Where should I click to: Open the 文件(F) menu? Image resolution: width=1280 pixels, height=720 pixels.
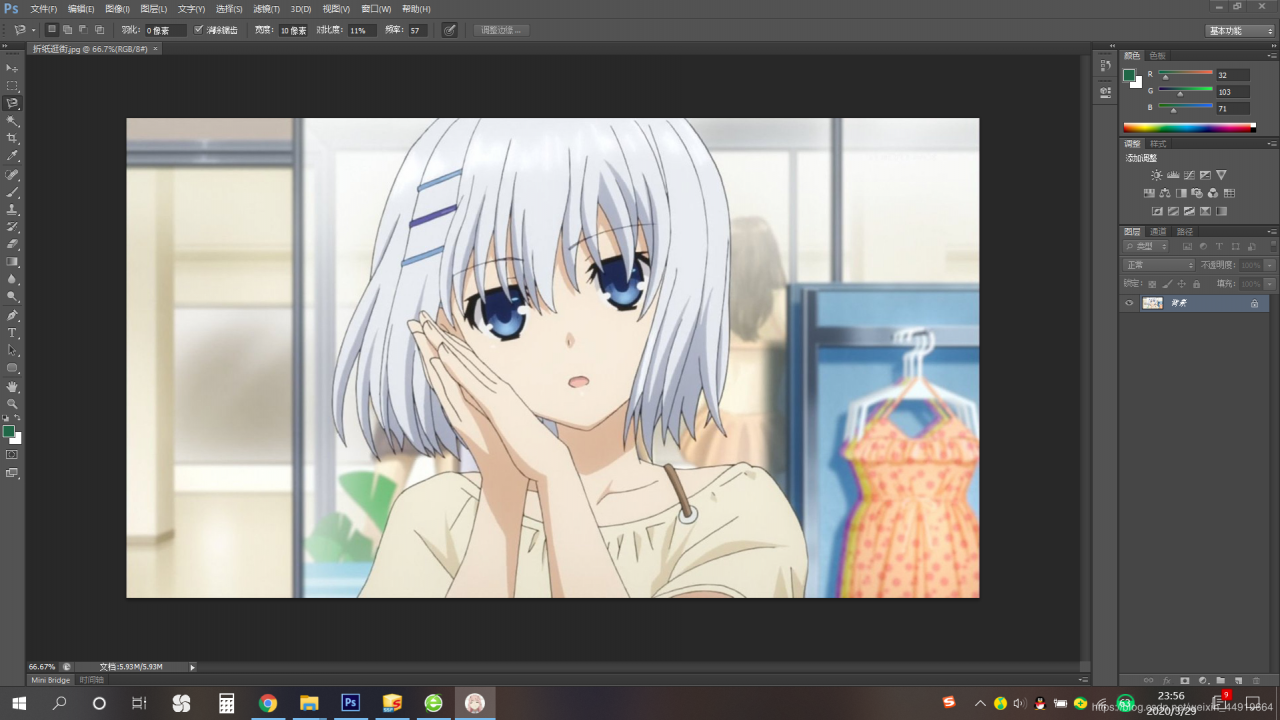pos(44,9)
